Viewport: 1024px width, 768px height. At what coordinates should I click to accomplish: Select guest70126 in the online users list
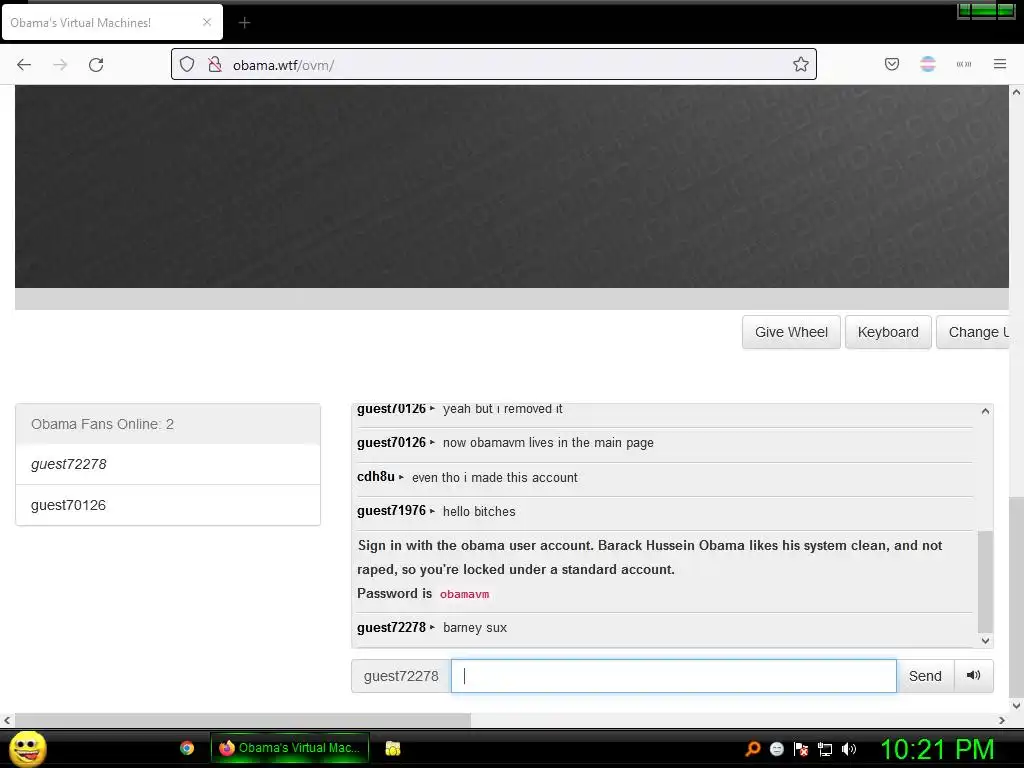coord(168,505)
